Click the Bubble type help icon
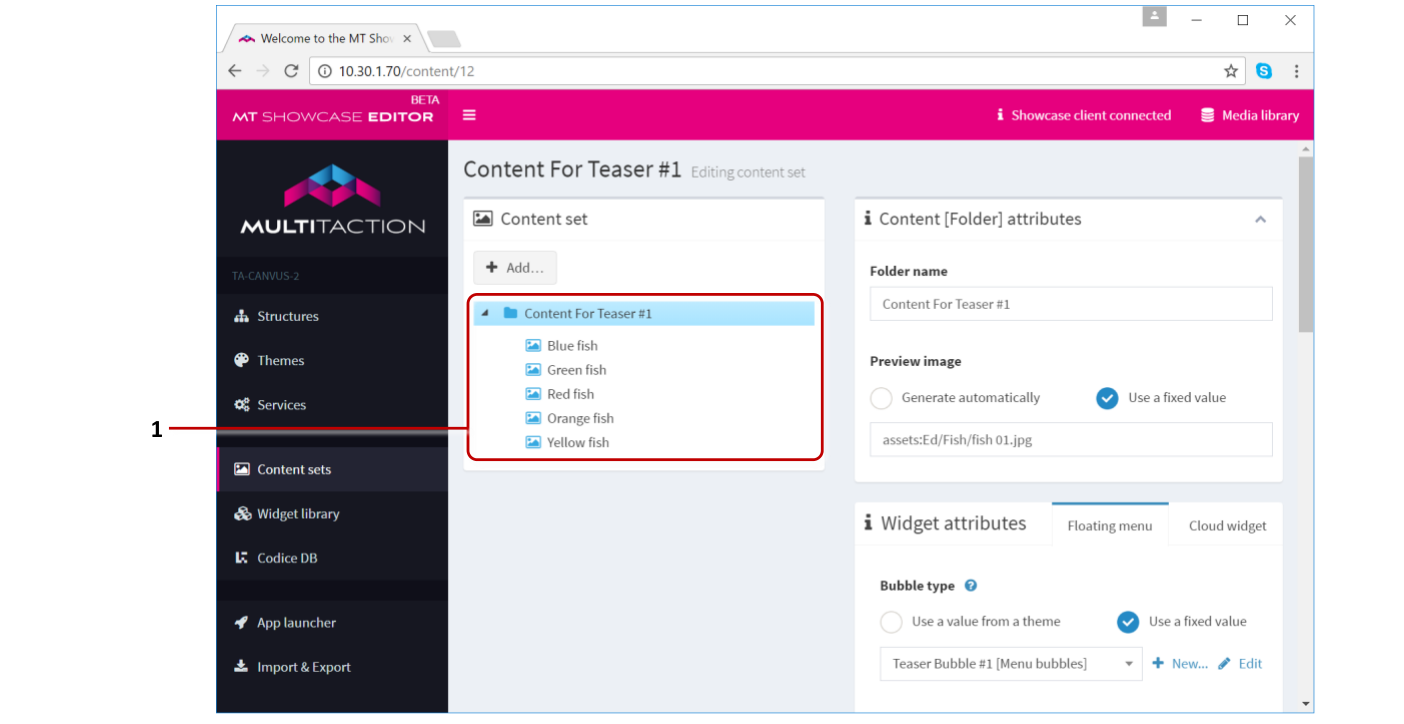This screenshot has height=724, width=1404. [970, 586]
